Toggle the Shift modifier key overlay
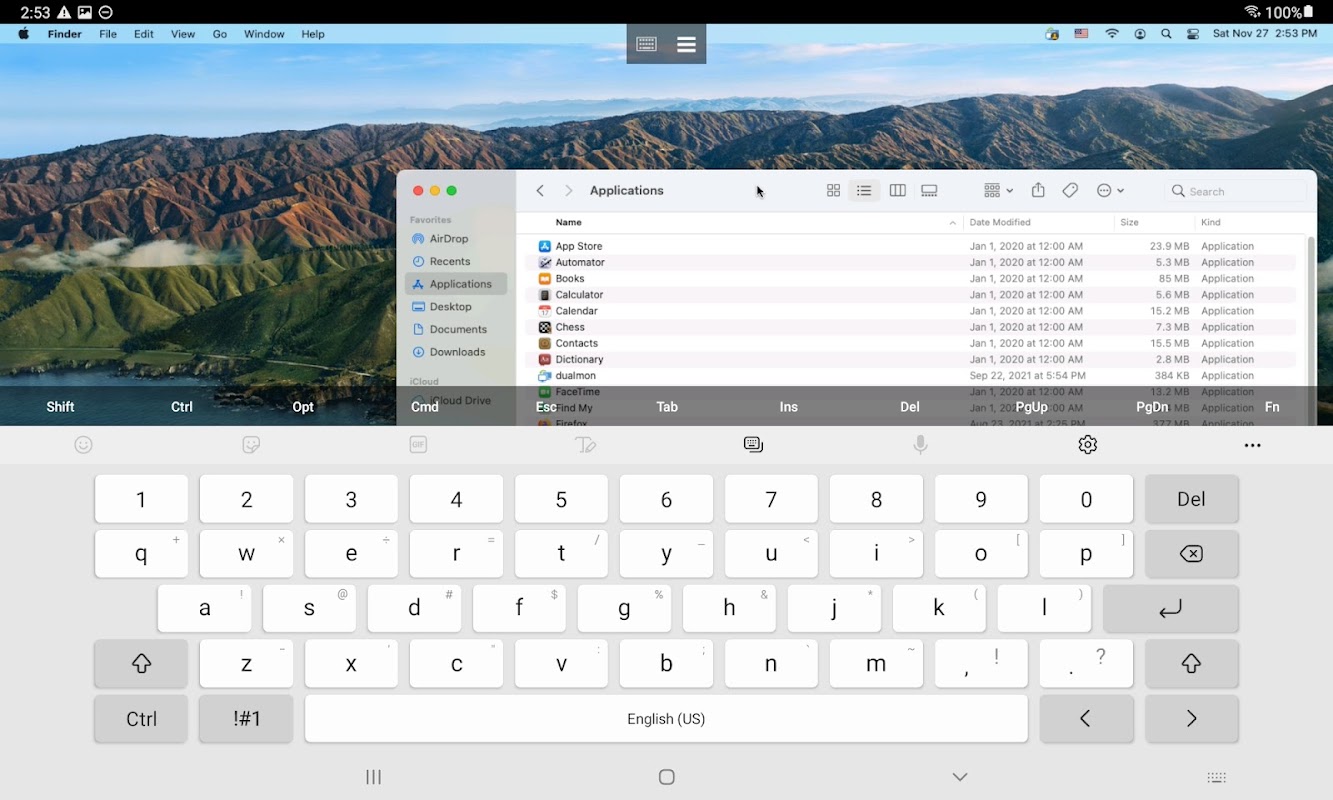The height and width of the screenshot is (800, 1333). tap(60, 407)
